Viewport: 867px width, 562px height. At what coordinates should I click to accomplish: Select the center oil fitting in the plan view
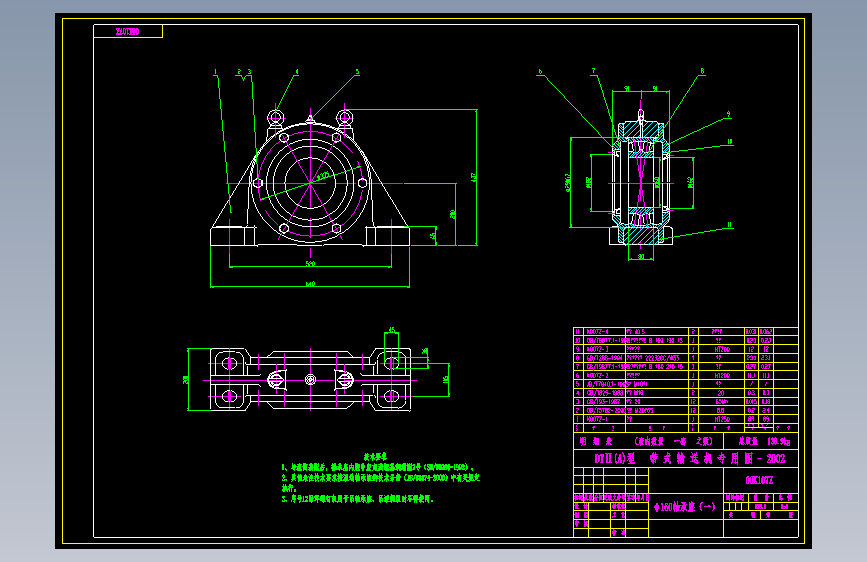[310, 380]
